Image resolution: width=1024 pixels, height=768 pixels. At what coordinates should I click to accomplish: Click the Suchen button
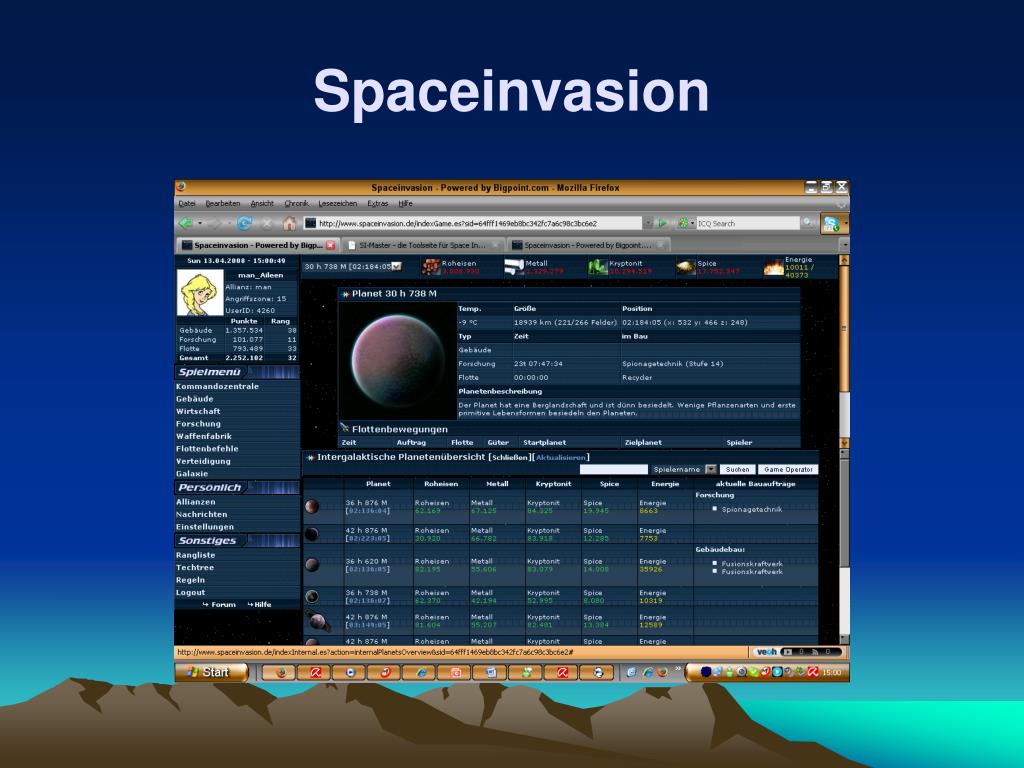coord(737,469)
